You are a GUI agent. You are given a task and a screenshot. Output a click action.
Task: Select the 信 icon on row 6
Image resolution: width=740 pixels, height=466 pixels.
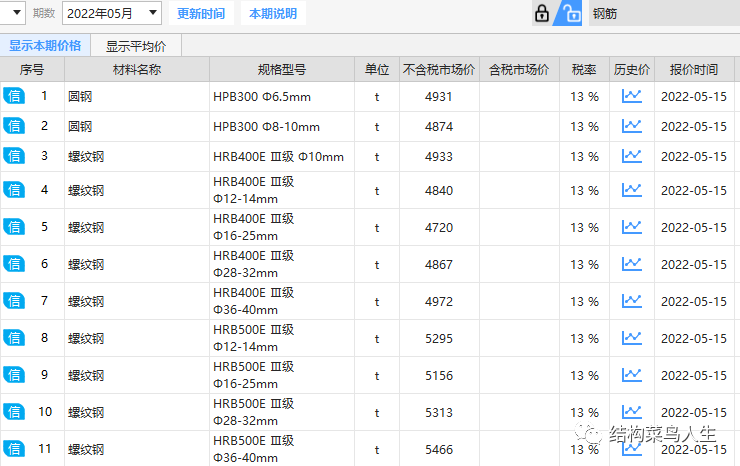14,263
